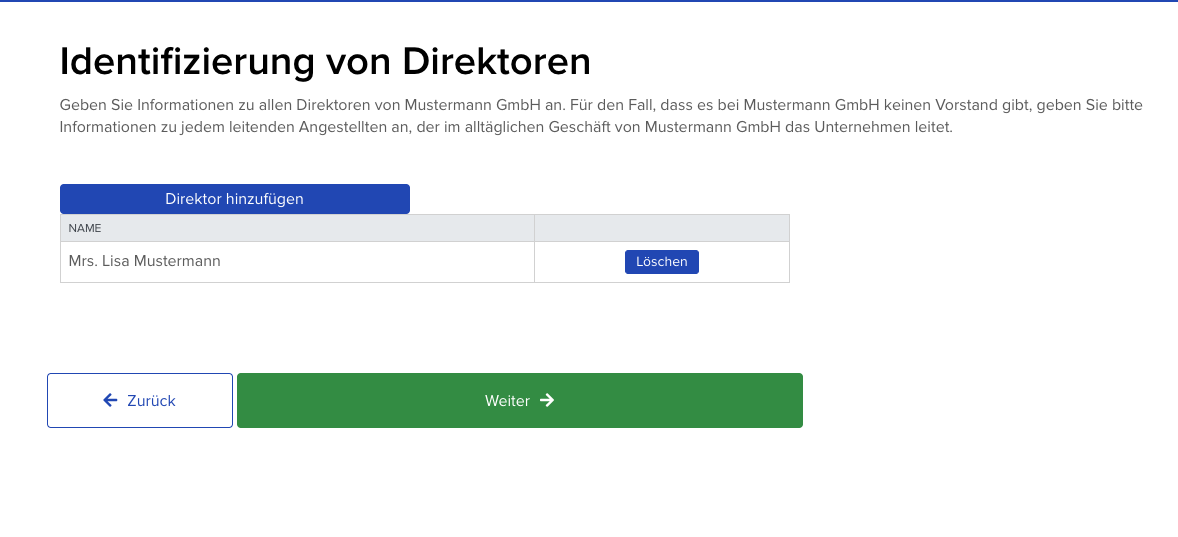Click the Identifizierung von Direktoren heading
Viewport: 1178px width, 537px height.
tap(325, 62)
